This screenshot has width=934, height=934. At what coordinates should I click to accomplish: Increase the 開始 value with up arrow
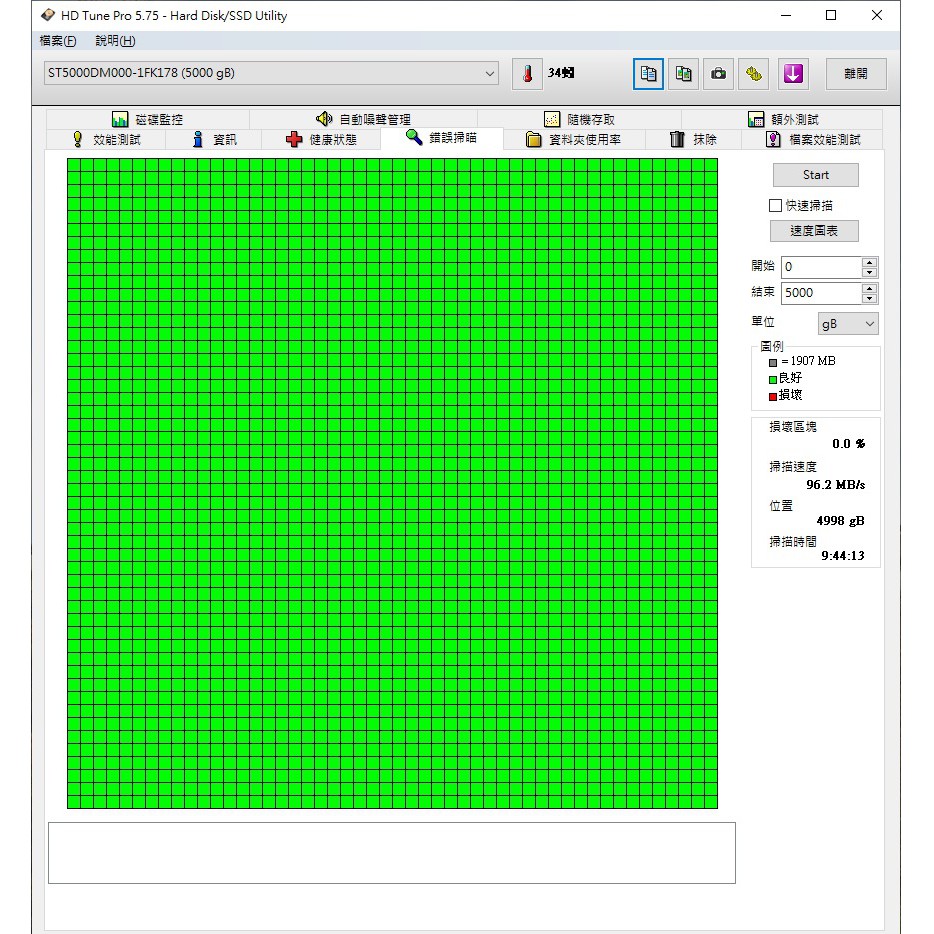[x=869, y=263]
